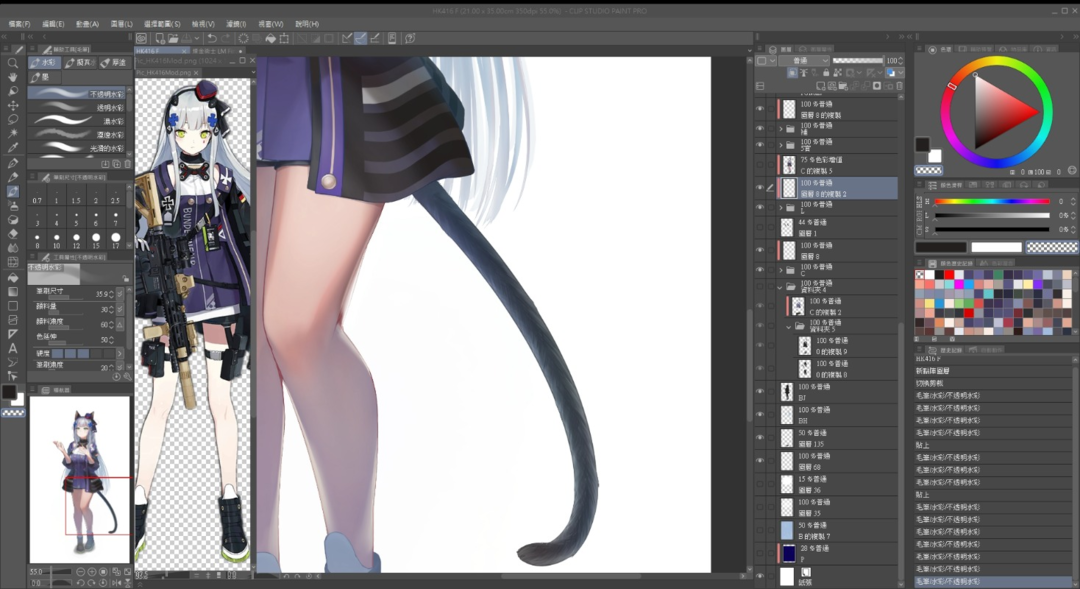Viewport: 1080px width, 589px height.
Task: Open the palette color dropdown in layer panel
Action: click(765, 61)
